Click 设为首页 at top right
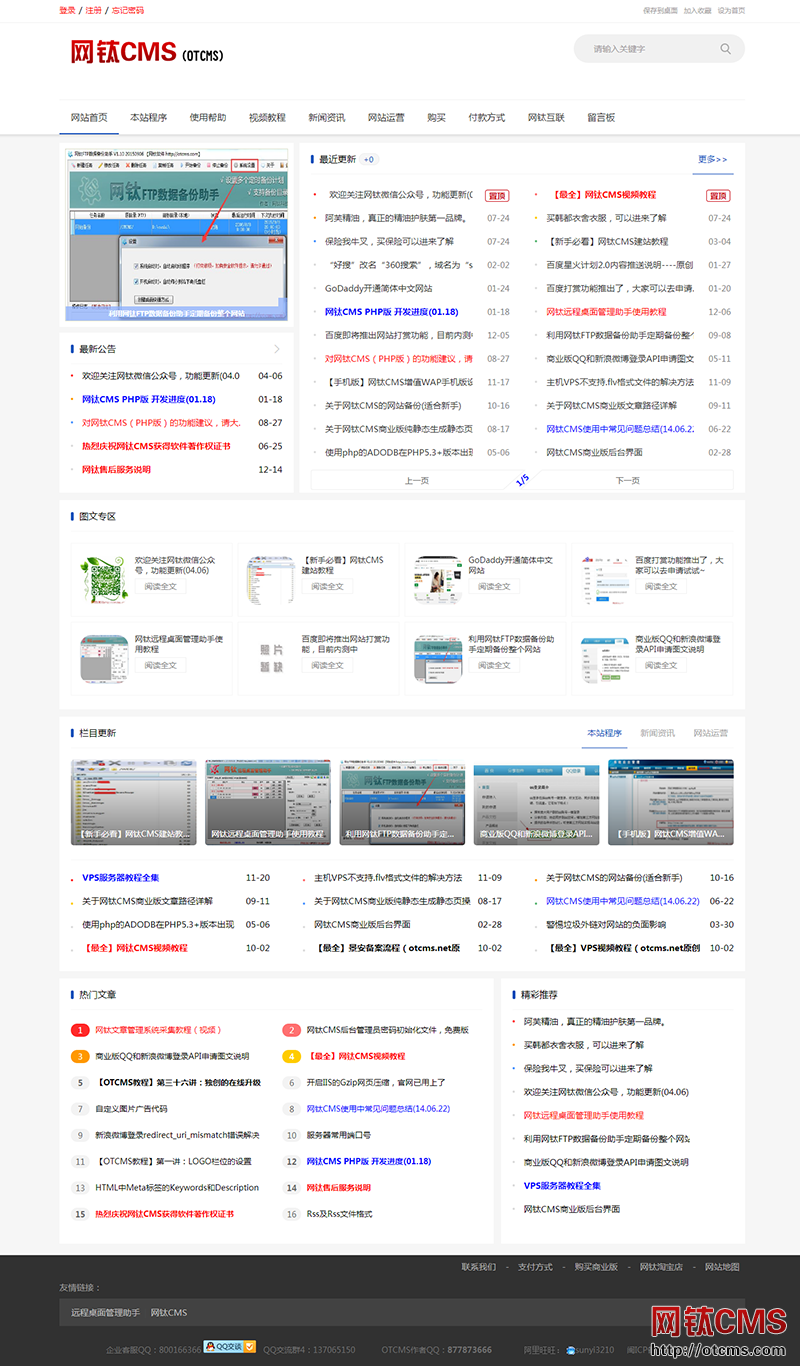The width and height of the screenshot is (800, 1366). click(x=732, y=10)
